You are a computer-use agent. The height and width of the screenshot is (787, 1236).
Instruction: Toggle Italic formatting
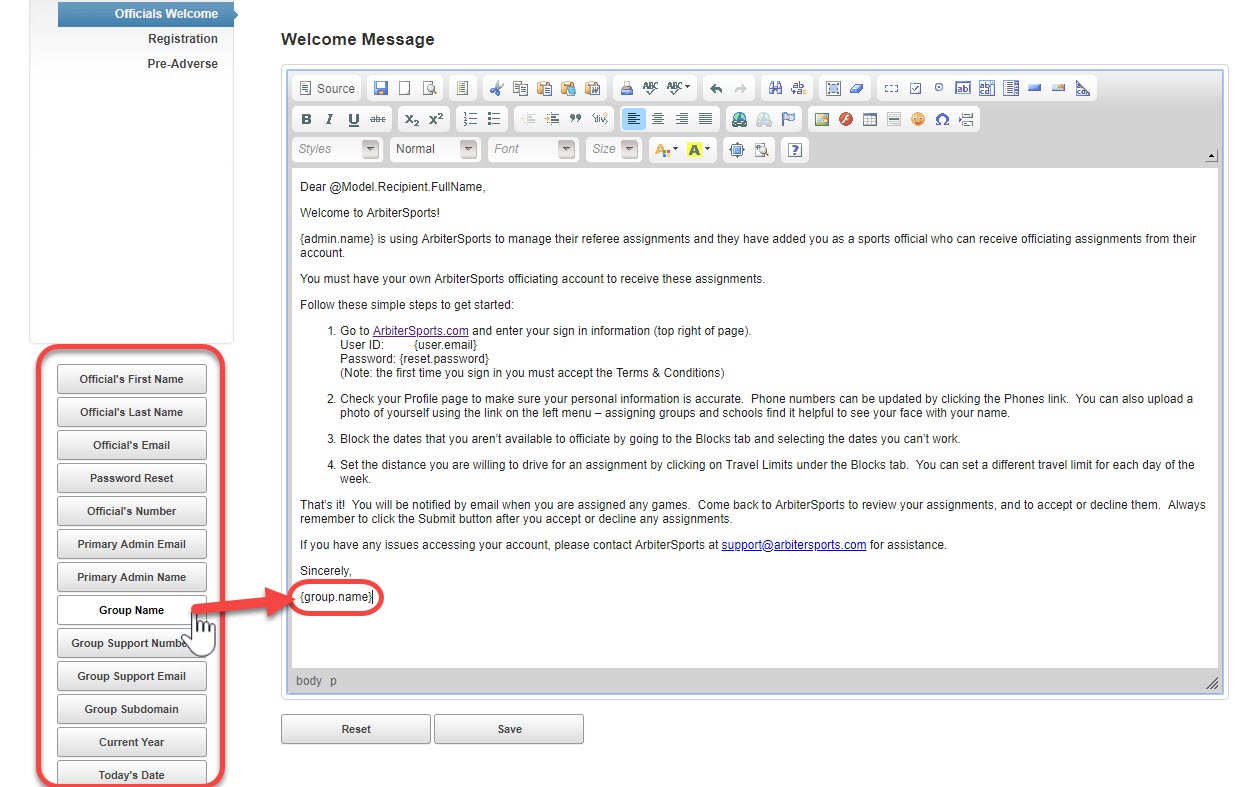(x=330, y=119)
